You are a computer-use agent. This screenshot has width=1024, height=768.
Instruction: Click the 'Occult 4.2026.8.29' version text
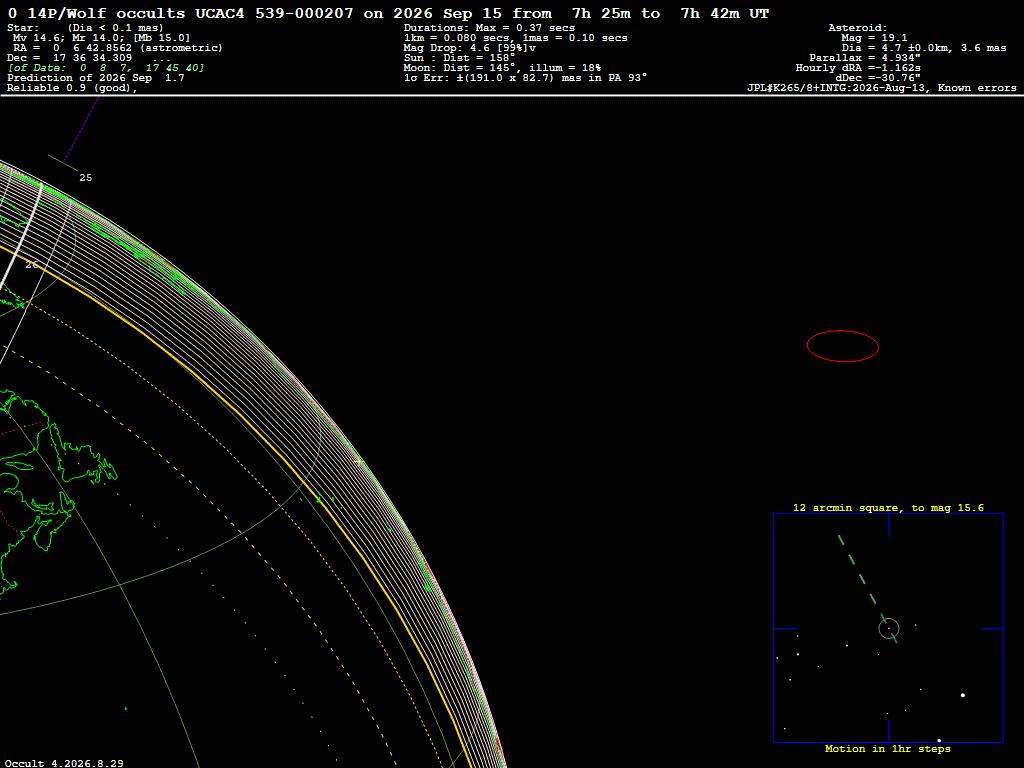(x=64, y=763)
